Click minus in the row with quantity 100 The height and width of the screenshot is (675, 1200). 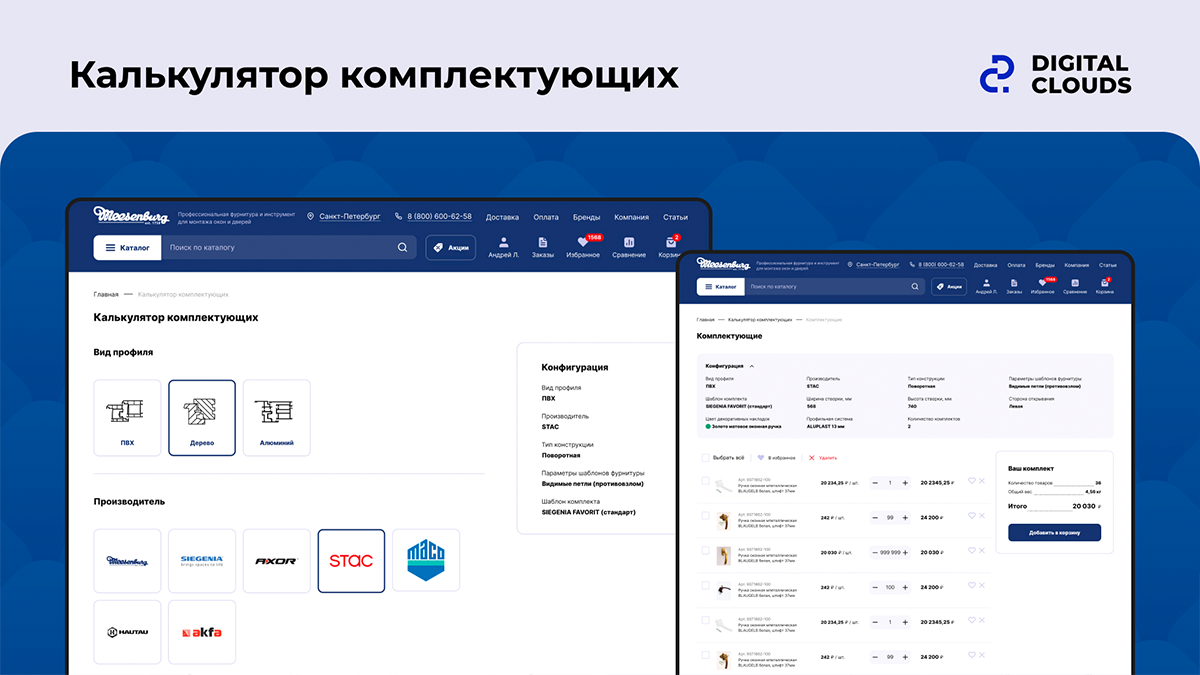point(876,587)
